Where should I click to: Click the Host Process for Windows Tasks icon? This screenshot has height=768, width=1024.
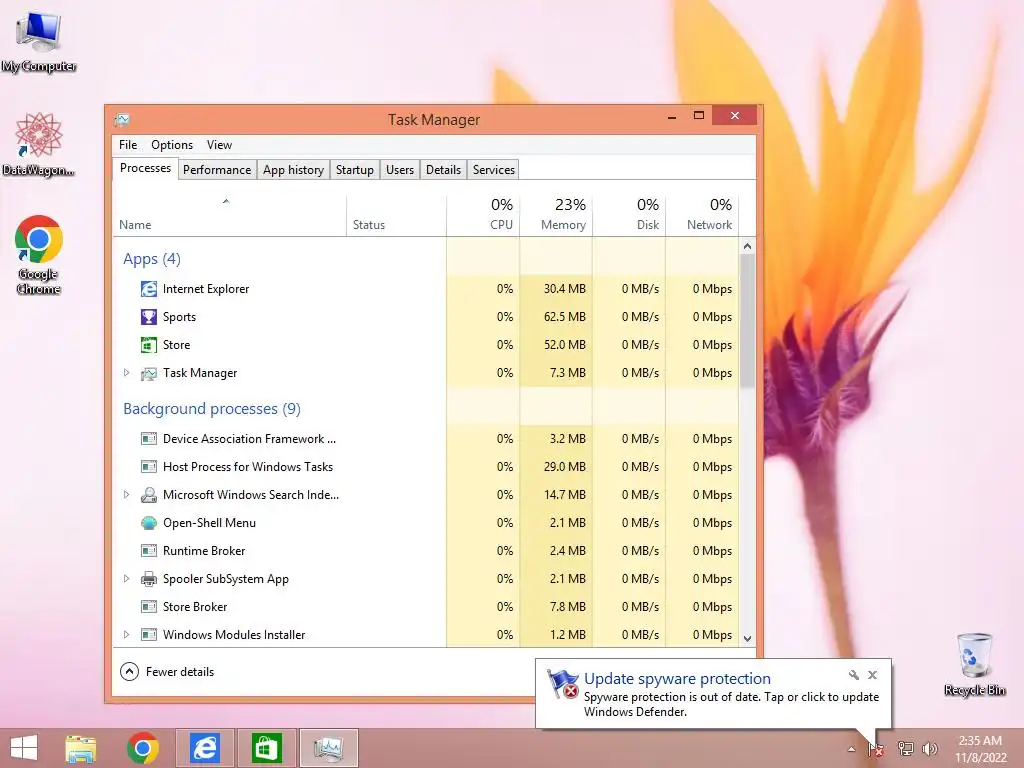[149, 467]
